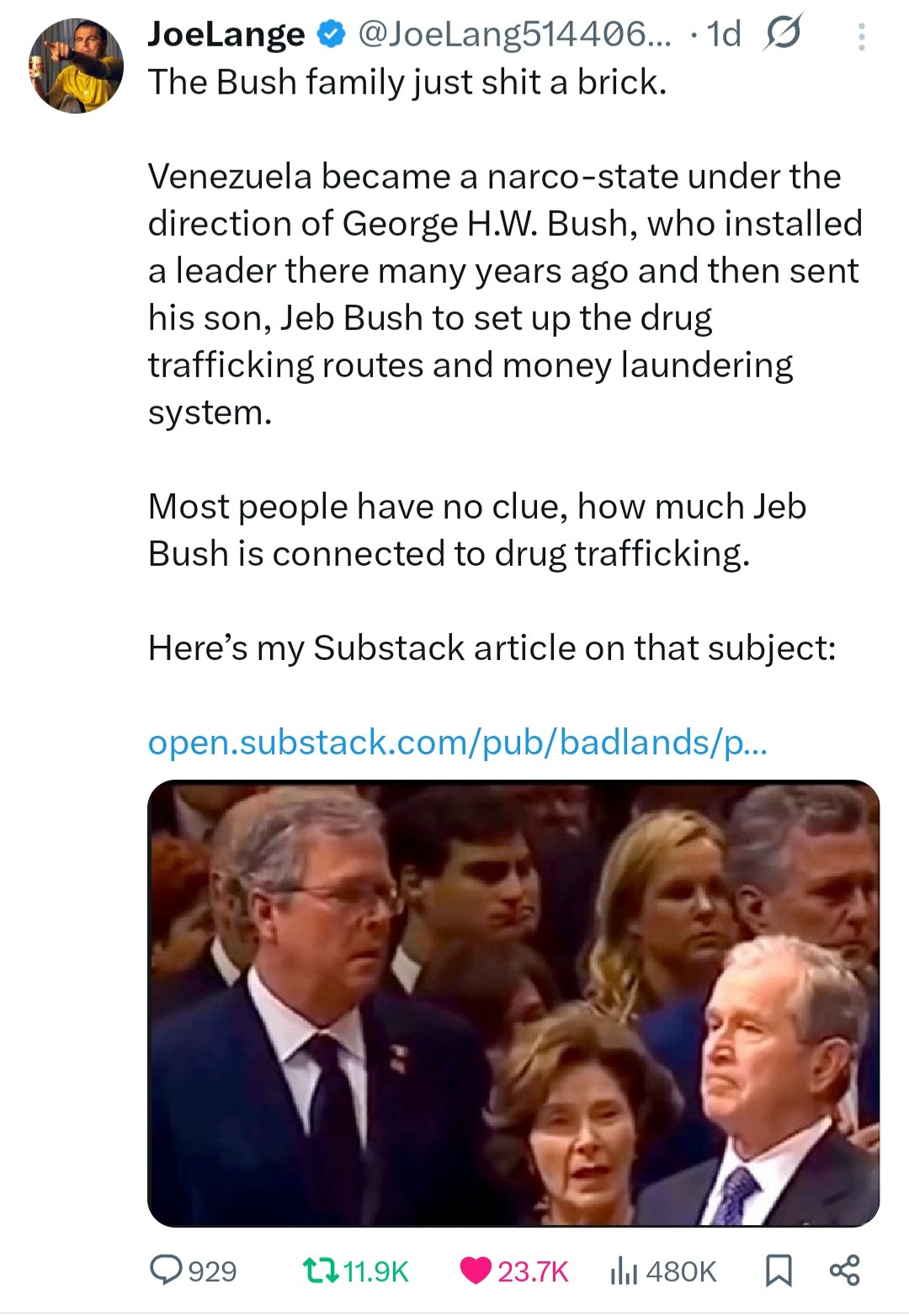Image resolution: width=909 pixels, height=1316 pixels.
Task: Tap the slashed-circle icon beside the timestamp
Action: (782, 34)
